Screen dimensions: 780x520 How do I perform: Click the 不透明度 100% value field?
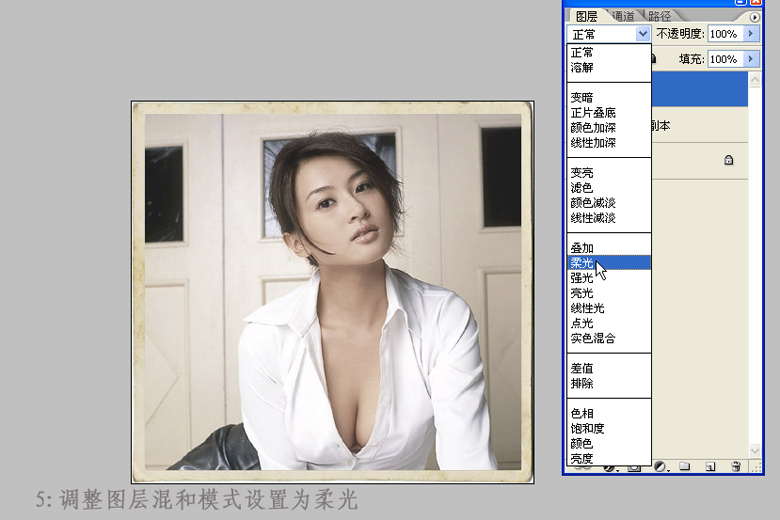click(x=725, y=33)
